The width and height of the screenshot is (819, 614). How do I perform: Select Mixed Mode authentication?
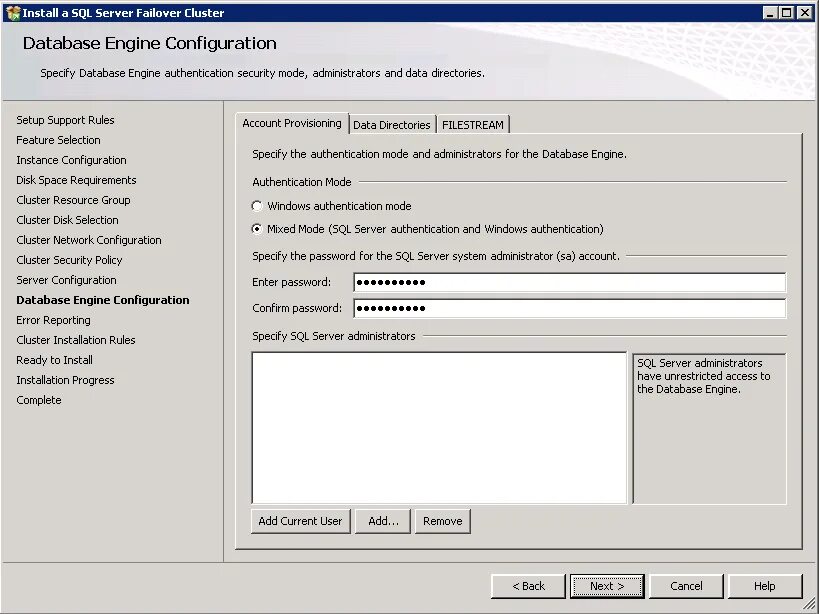coord(257,228)
